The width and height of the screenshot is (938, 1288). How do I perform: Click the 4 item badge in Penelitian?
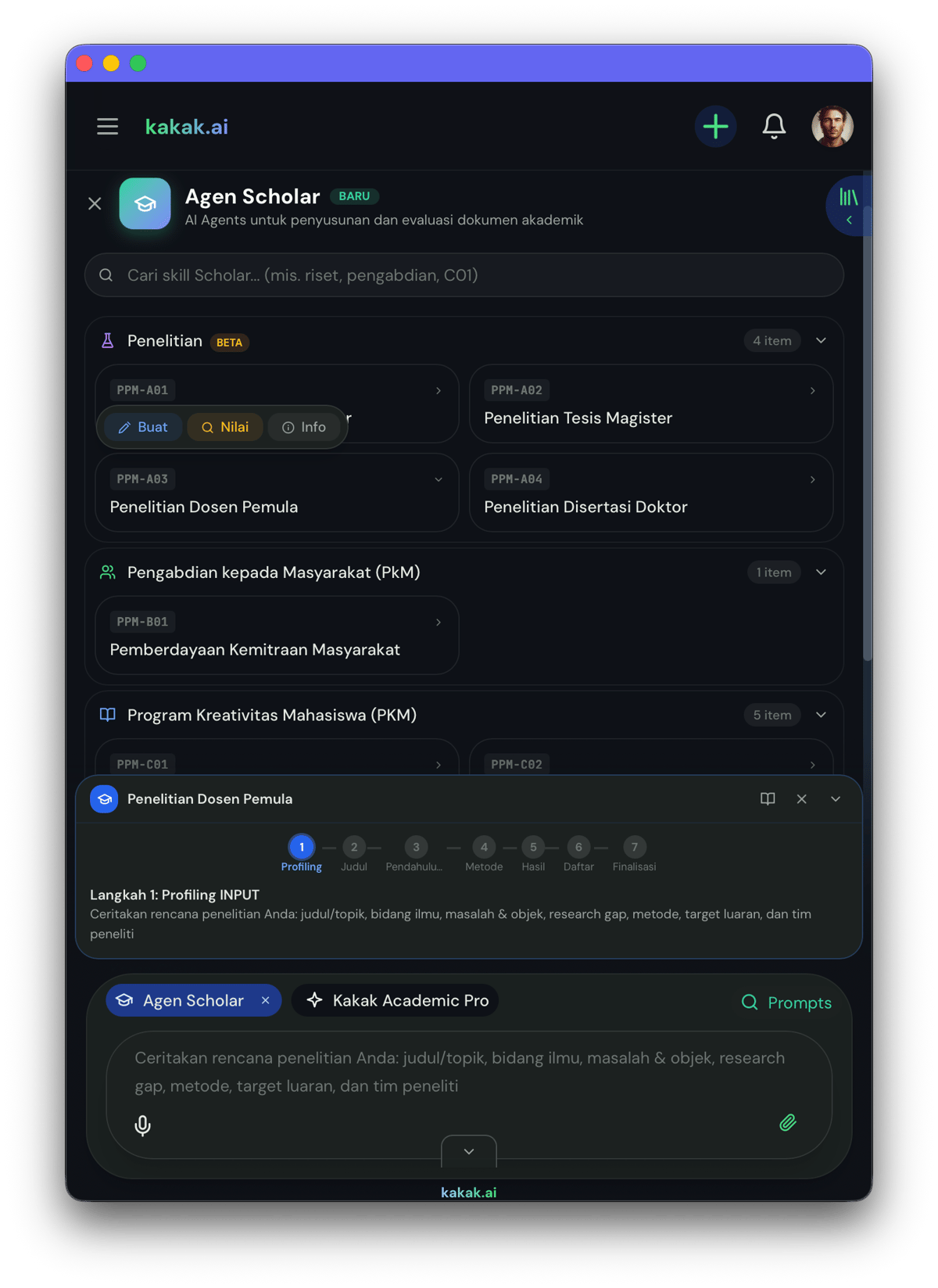[x=772, y=341]
